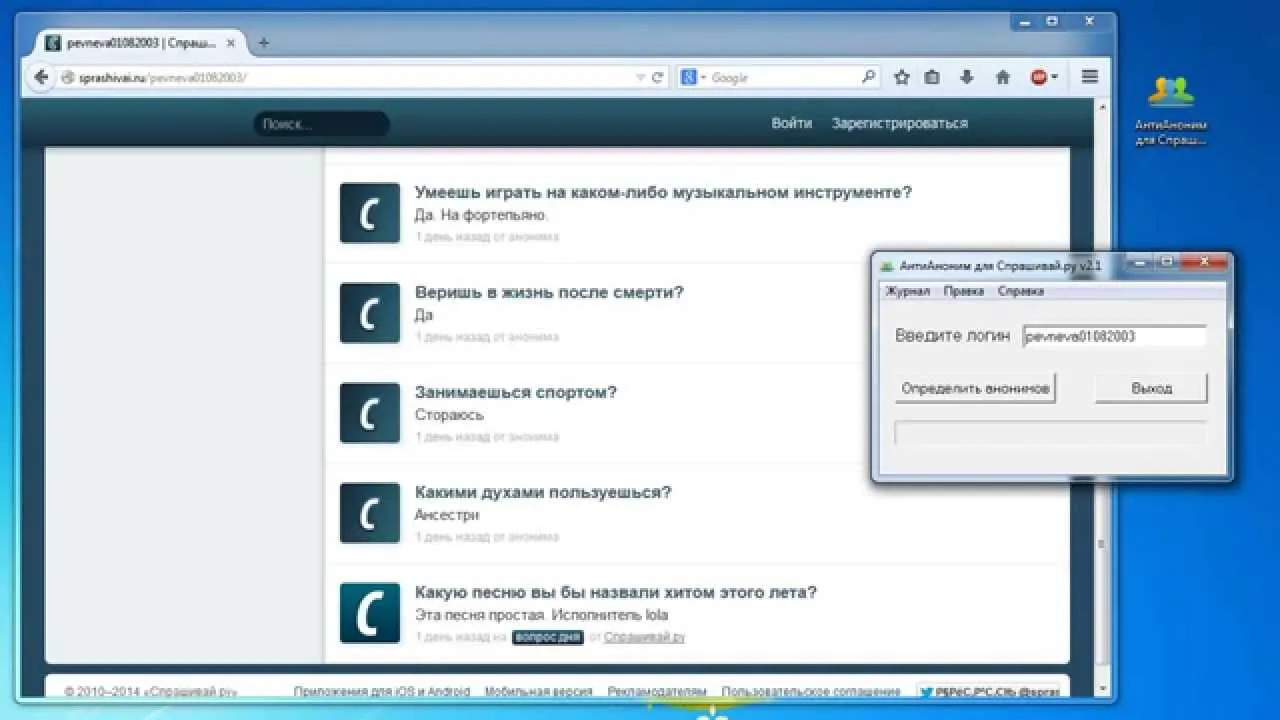
Task: Click the site search box labeled Поиск
Action: pos(321,124)
